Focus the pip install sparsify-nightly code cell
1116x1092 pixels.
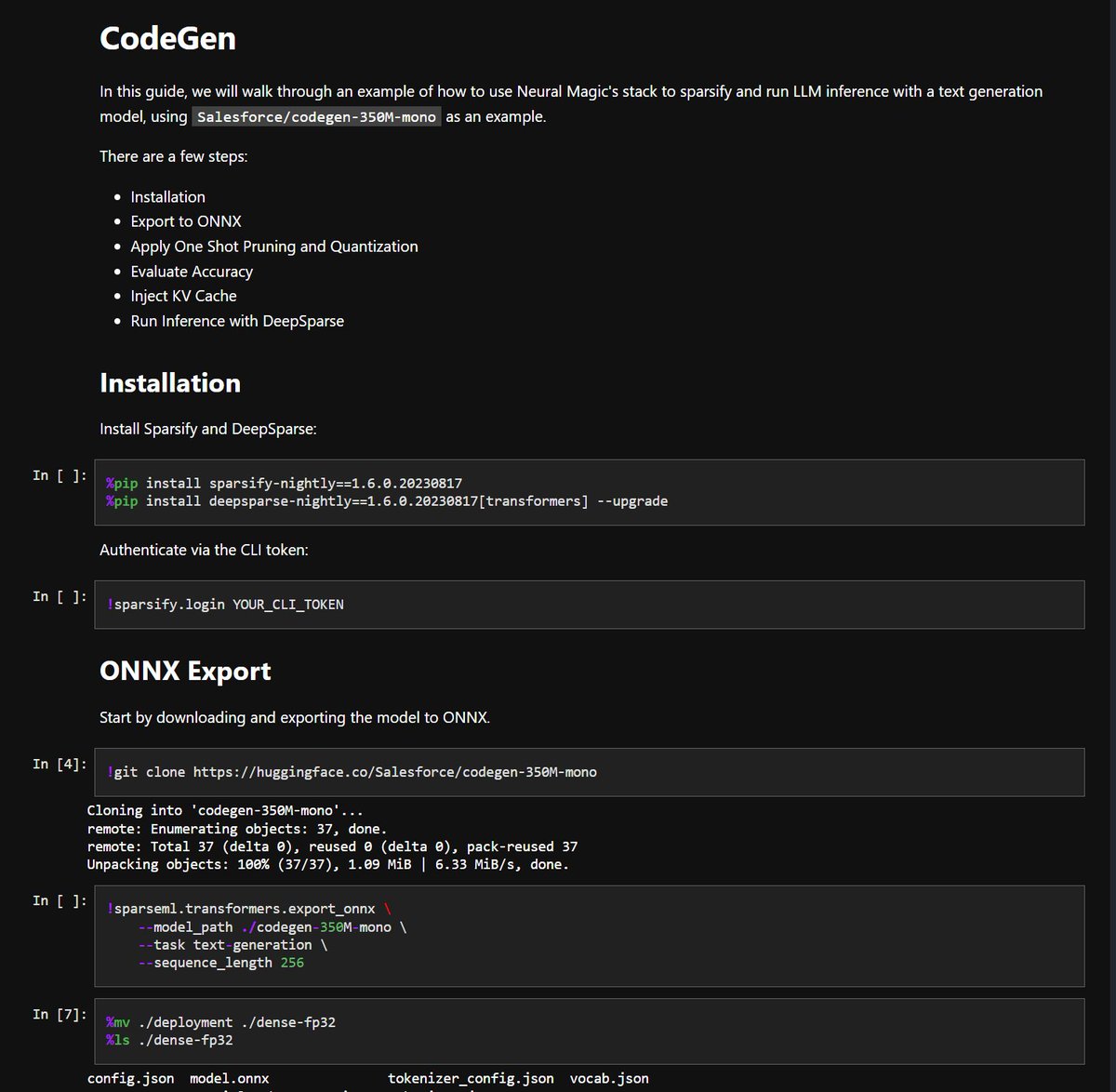590,492
